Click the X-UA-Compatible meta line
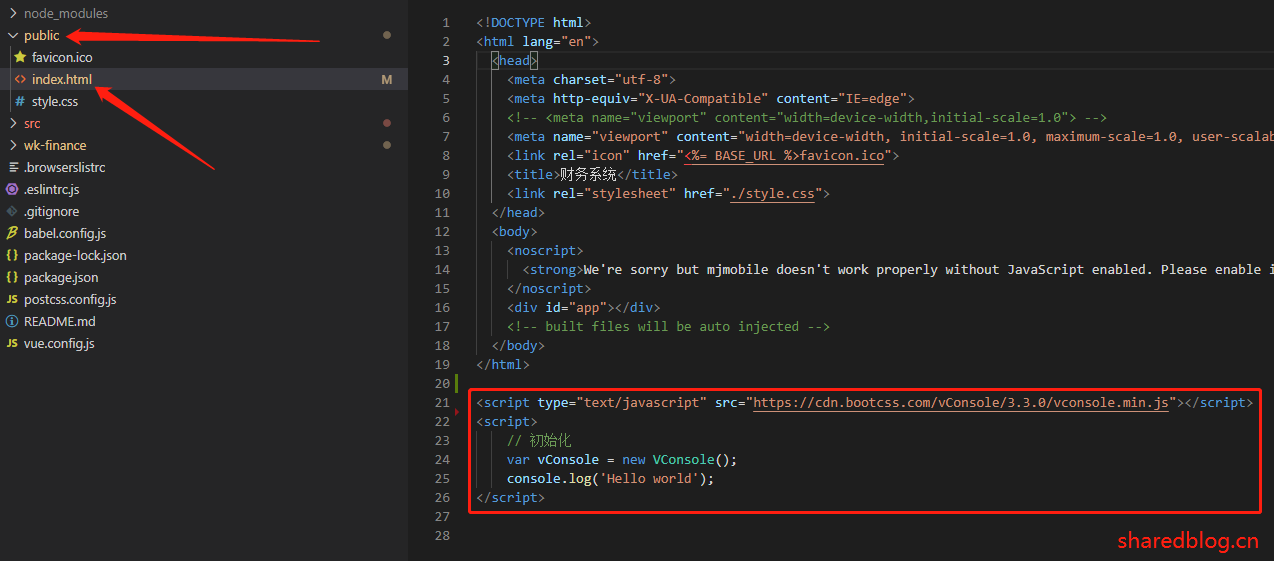The width and height of the screenshot is (1274, 561). (712, 98)
